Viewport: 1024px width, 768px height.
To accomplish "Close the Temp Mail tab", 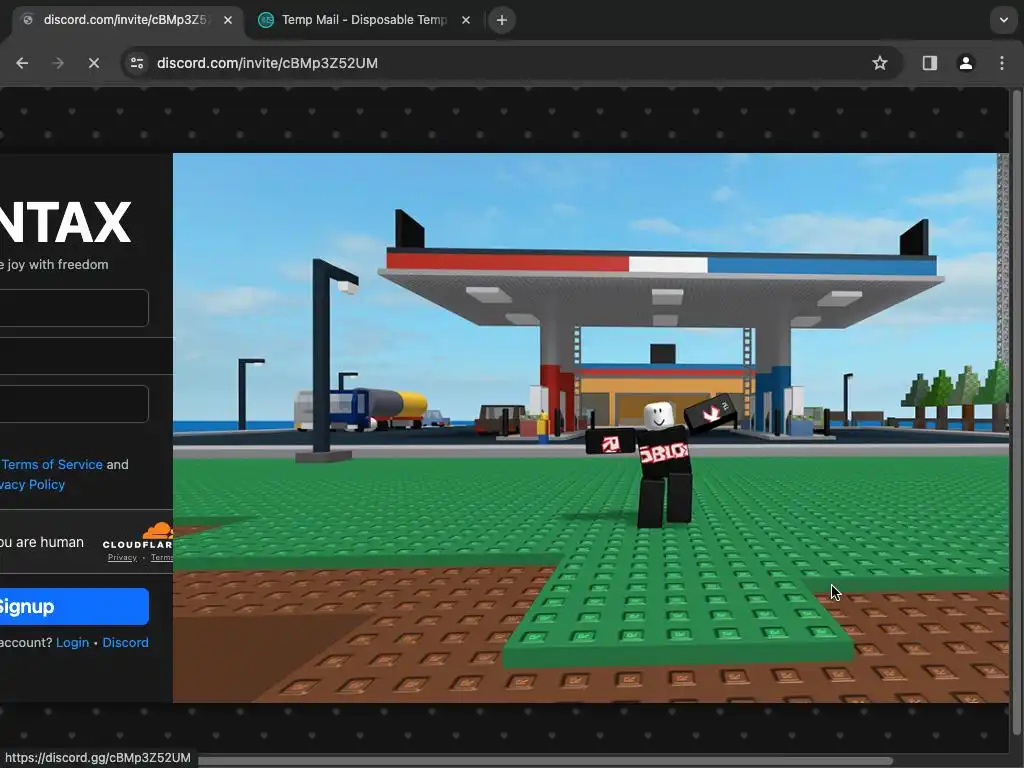I will click(x=466, y=20).
